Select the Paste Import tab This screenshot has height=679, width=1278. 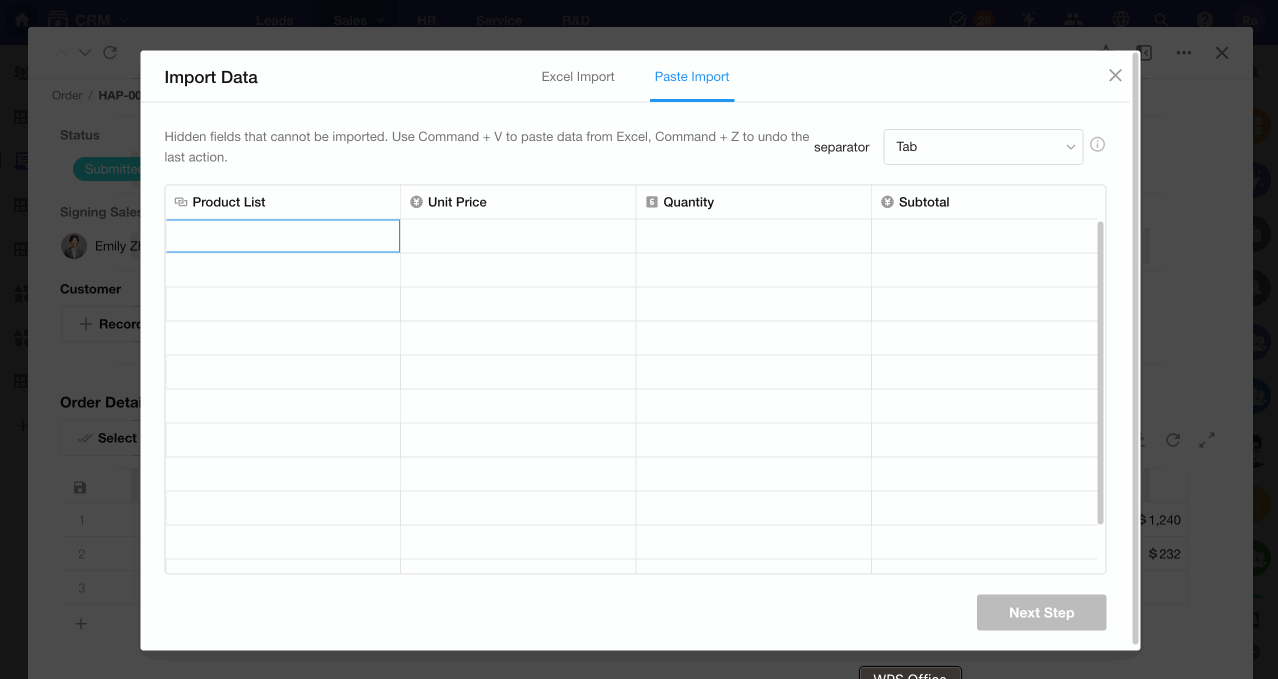pyautogui.click(x=692, y=77)
